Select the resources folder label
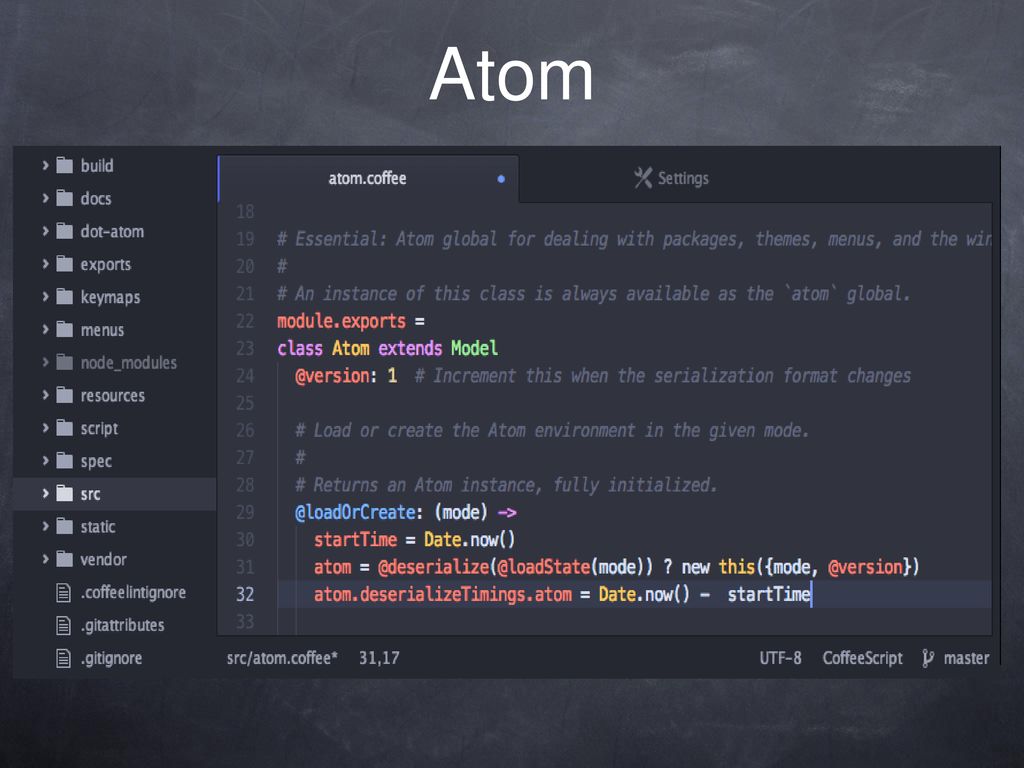 112,396
